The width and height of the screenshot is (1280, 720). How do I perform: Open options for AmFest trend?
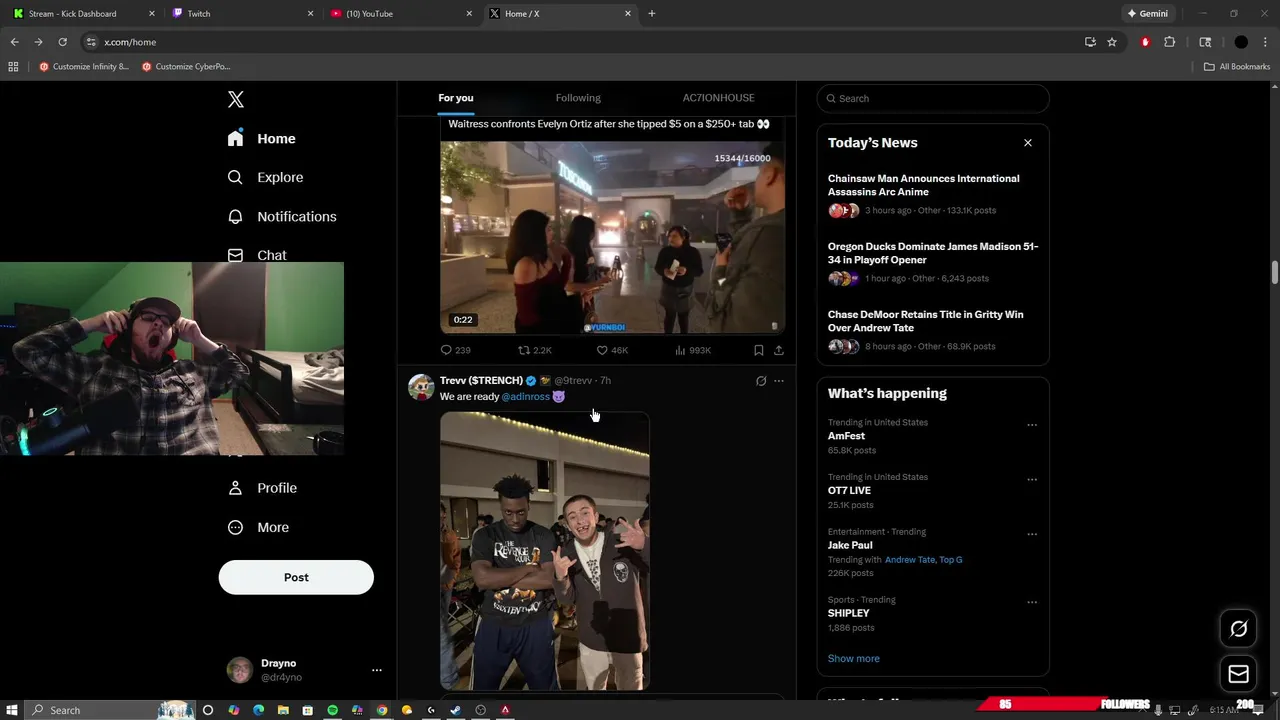click(x=1031, y=425)
